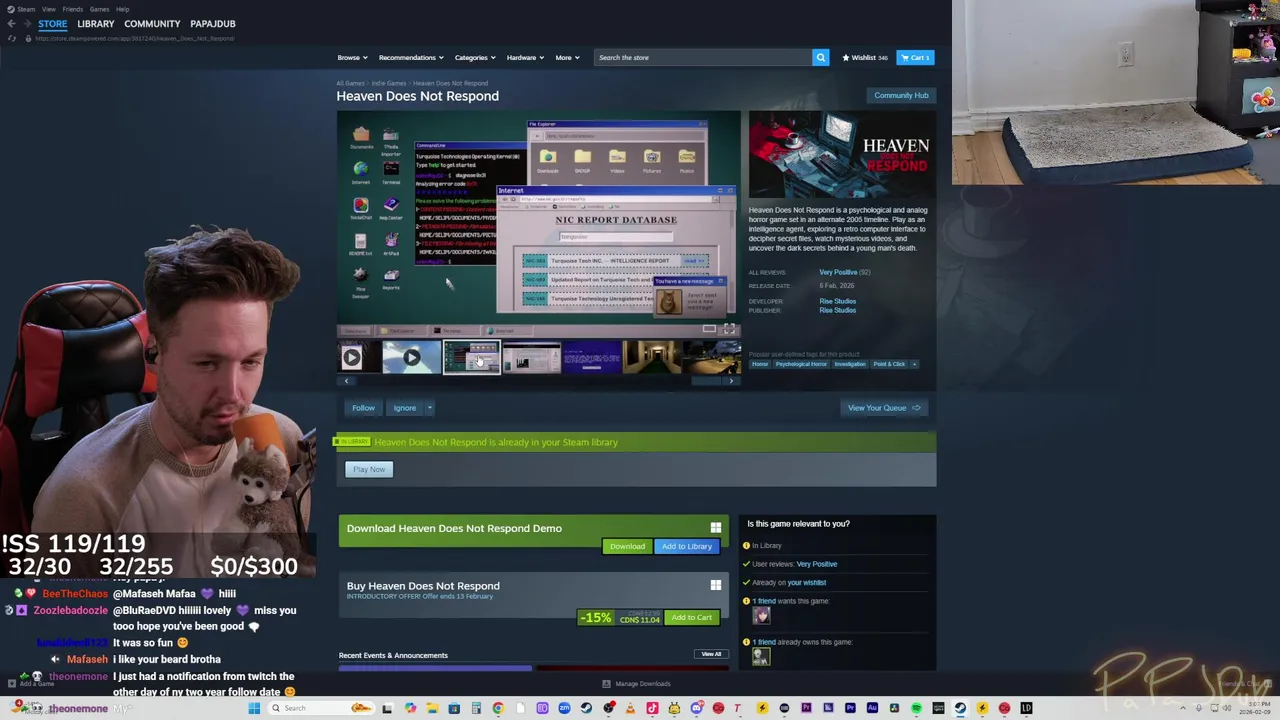Toggle fullscreen on media viewer

pos(729,328)
